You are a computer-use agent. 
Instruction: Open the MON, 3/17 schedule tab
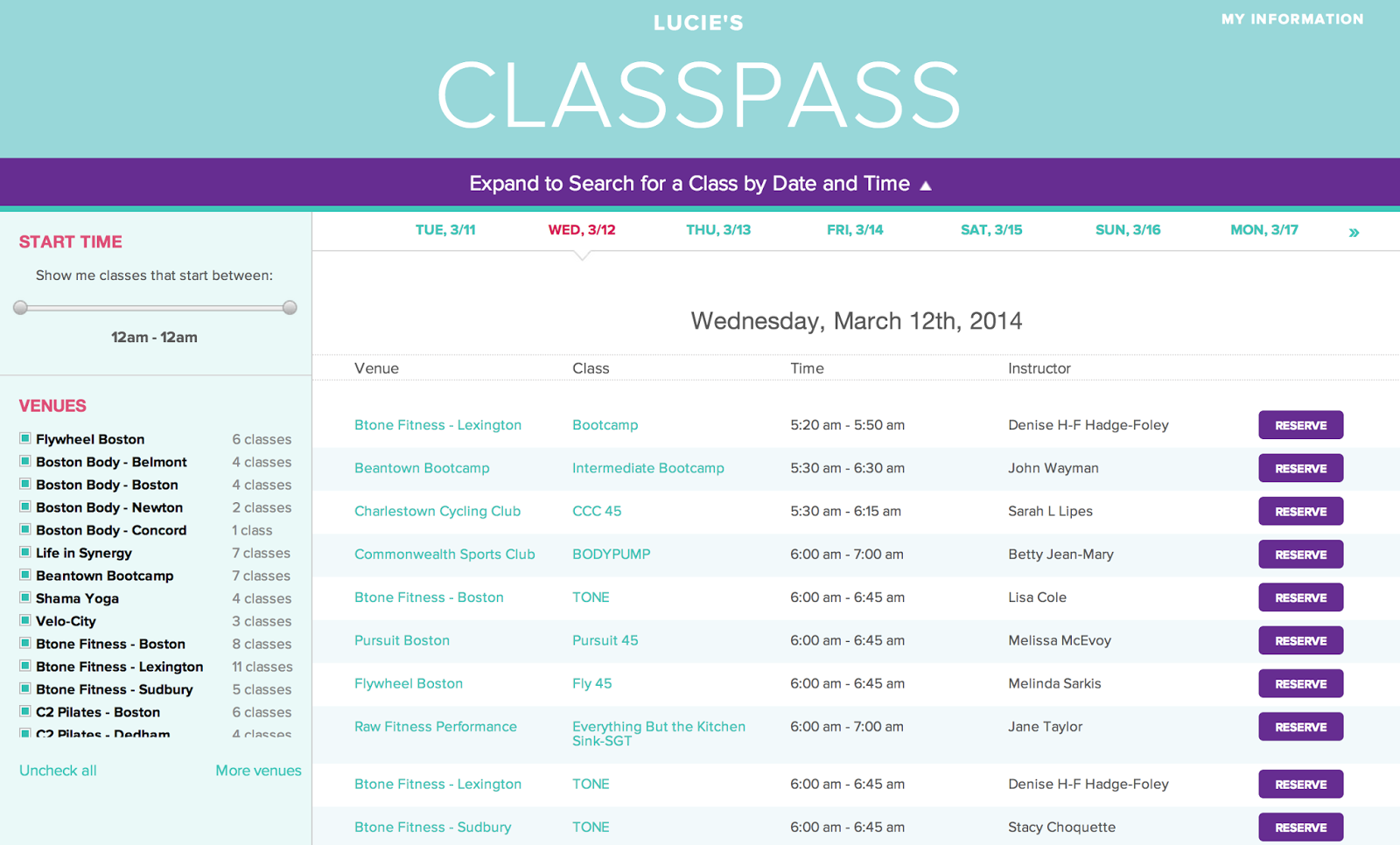(1264, 230)
